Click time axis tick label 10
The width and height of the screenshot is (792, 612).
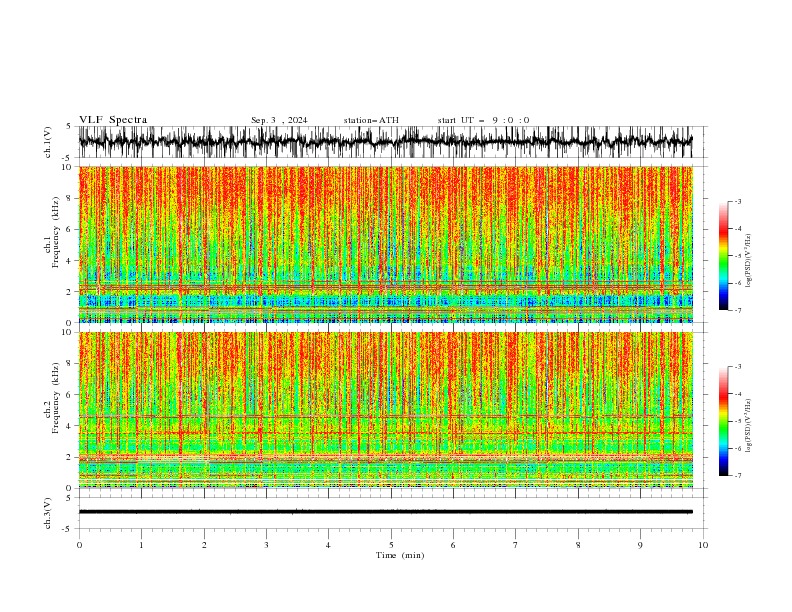point(703,545)
